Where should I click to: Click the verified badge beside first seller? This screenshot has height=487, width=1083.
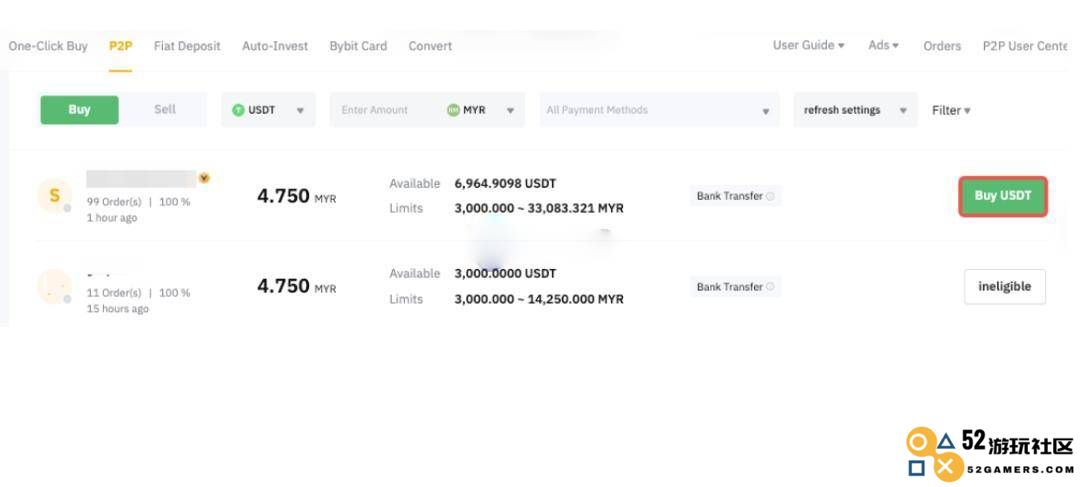pyautogui.click(x=204, y=178)
